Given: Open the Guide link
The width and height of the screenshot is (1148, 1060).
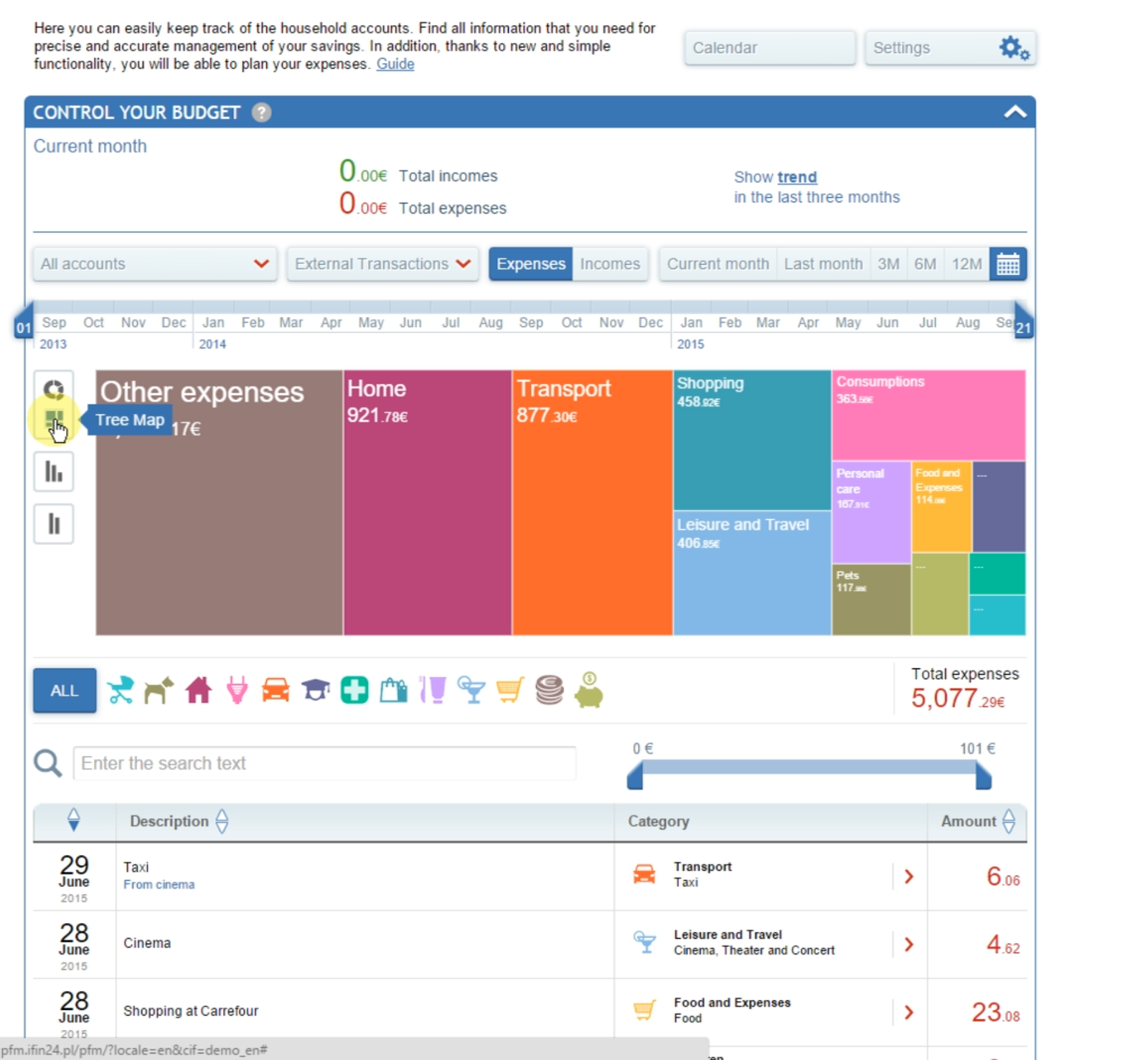Looking at the screenshot, I should [x=395, y=64].
